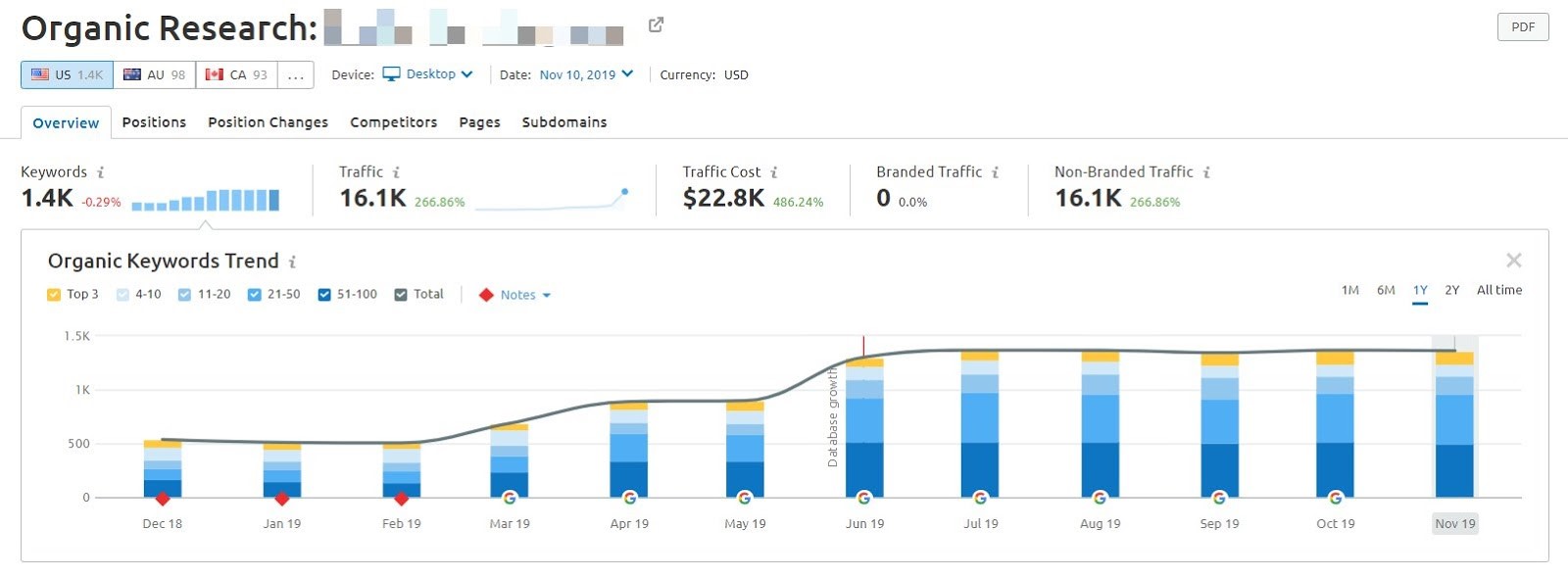Click the Nov 19 axis label
The width and height of the screenshot is (1568, 577).
(1455, 524)
